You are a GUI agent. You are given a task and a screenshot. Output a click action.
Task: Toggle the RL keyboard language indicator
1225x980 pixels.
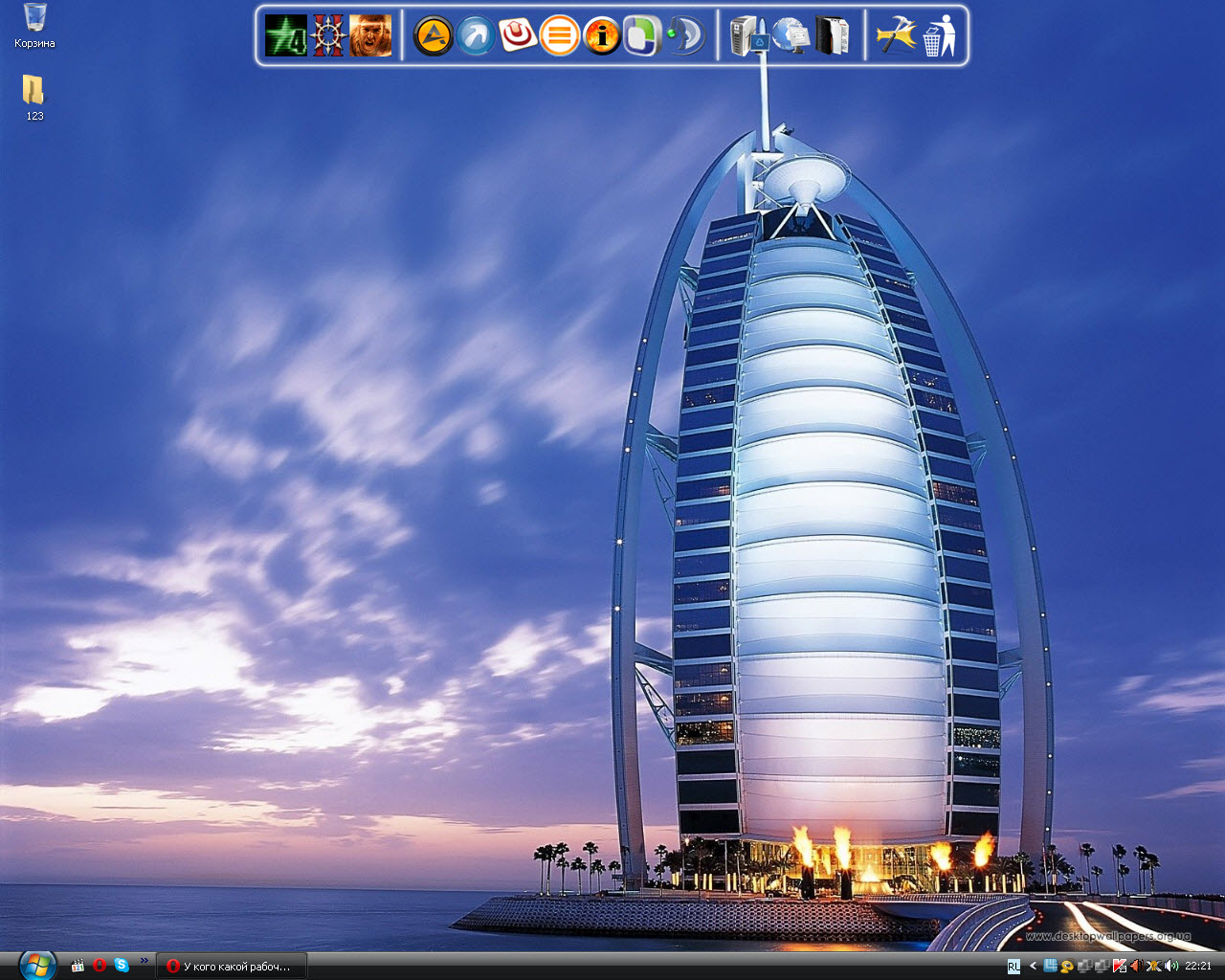click(1013, 967)
